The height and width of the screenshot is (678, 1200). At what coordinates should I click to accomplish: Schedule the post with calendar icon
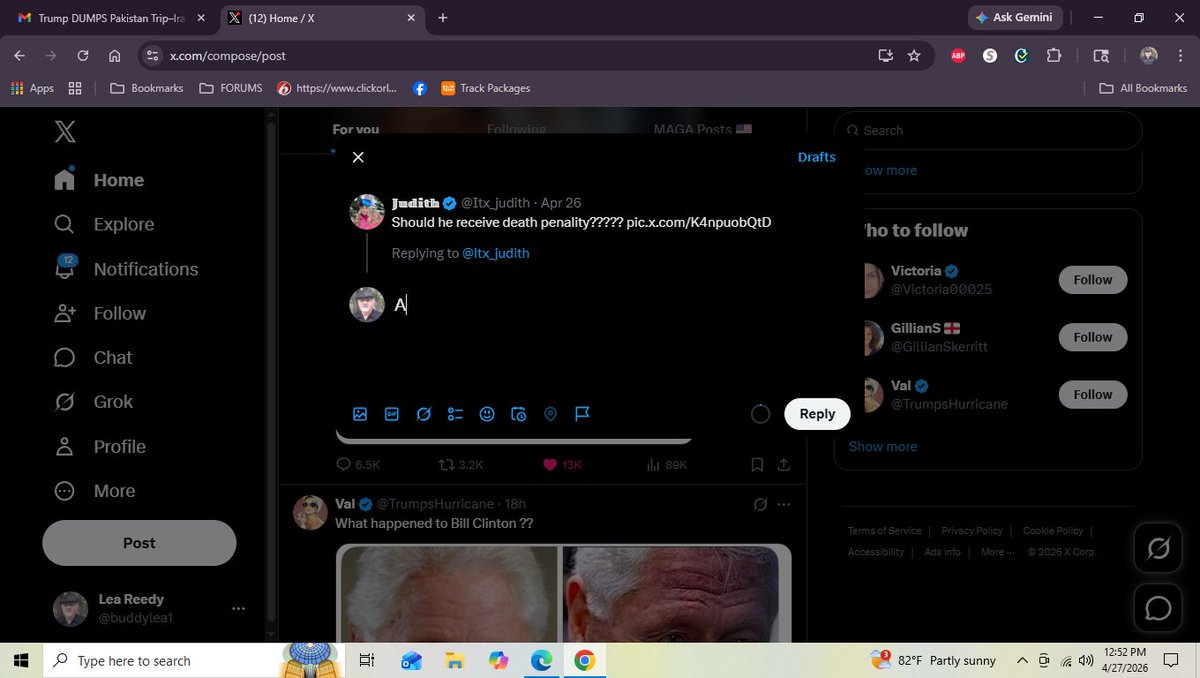coord(518,414)
